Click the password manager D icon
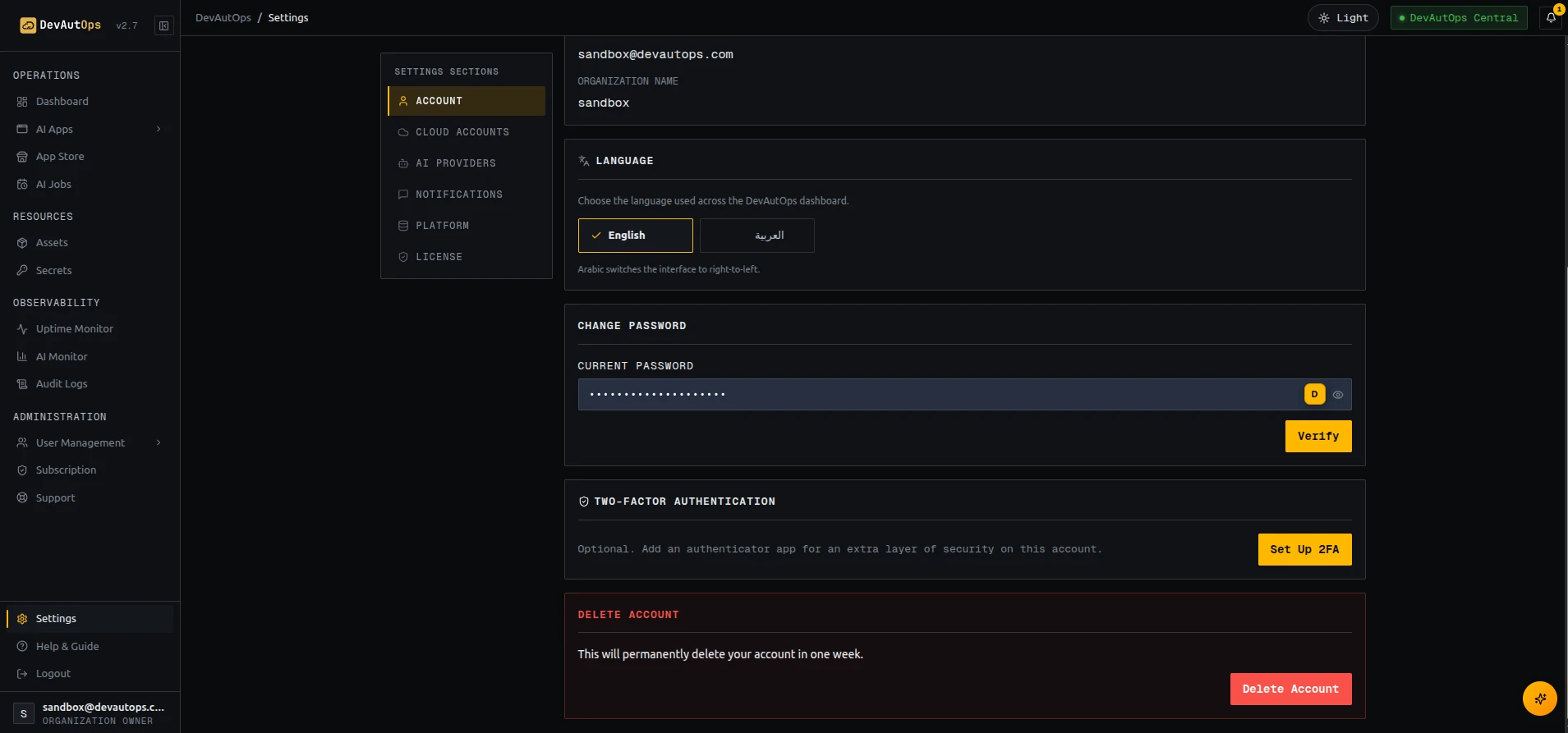This screenshot has width=1568, height=733. point(1314,395)
